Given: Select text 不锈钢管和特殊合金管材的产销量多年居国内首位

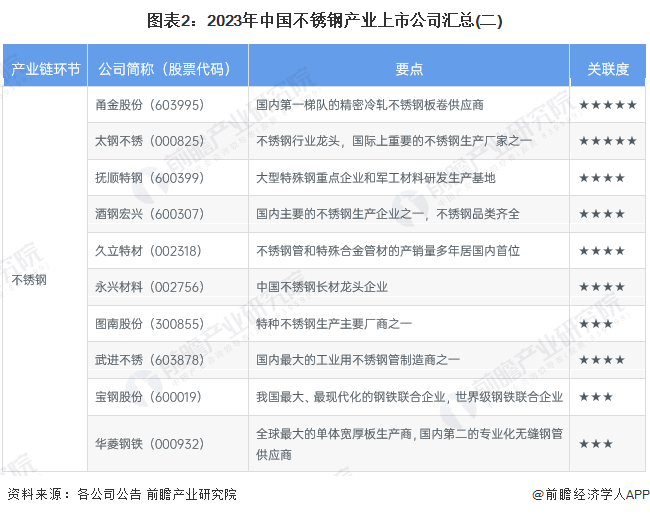Looking at the screenshot, I should click(388, 251).
